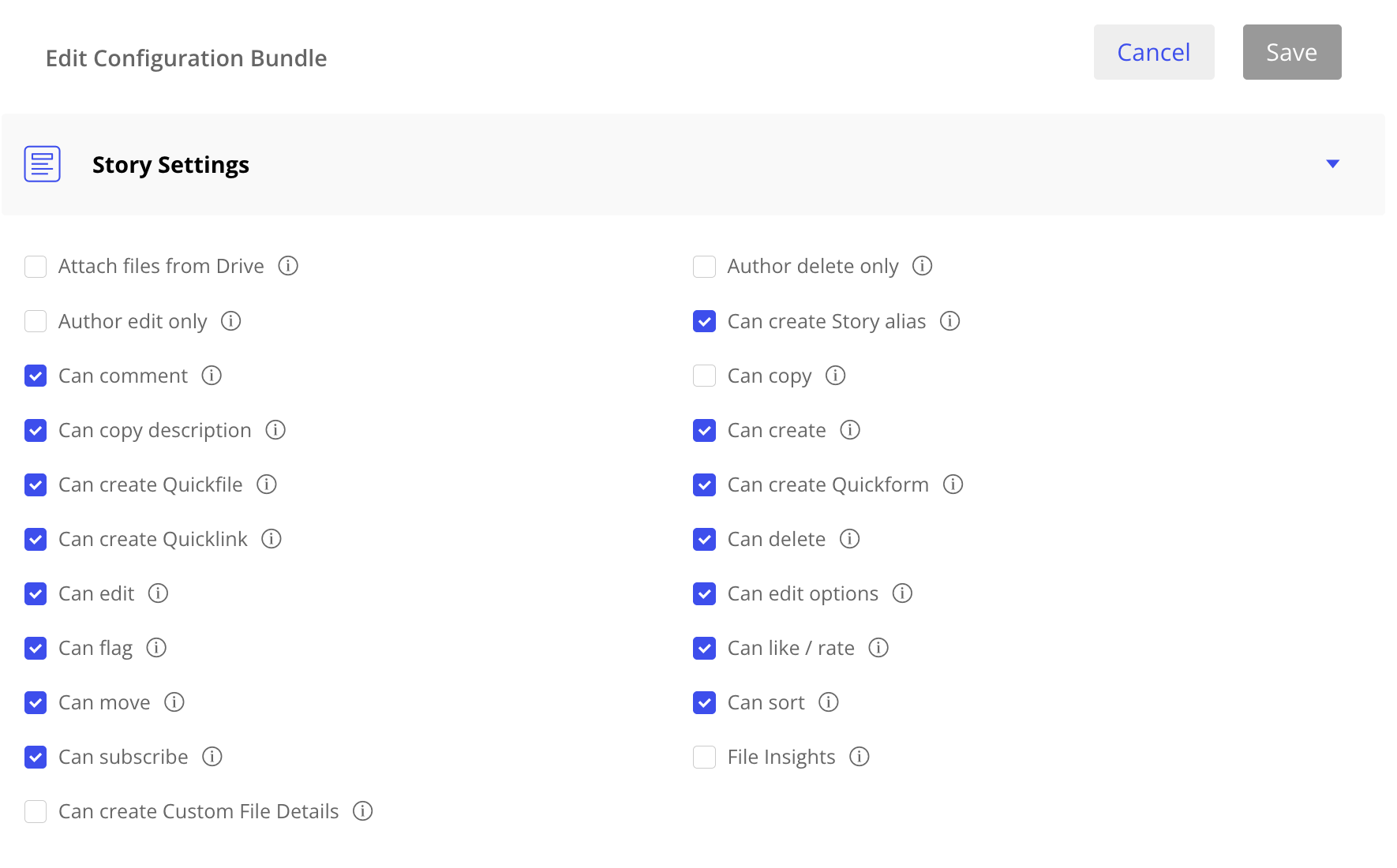
Task: Show info for Can create Story alias
Action: [x=949, y=321]
